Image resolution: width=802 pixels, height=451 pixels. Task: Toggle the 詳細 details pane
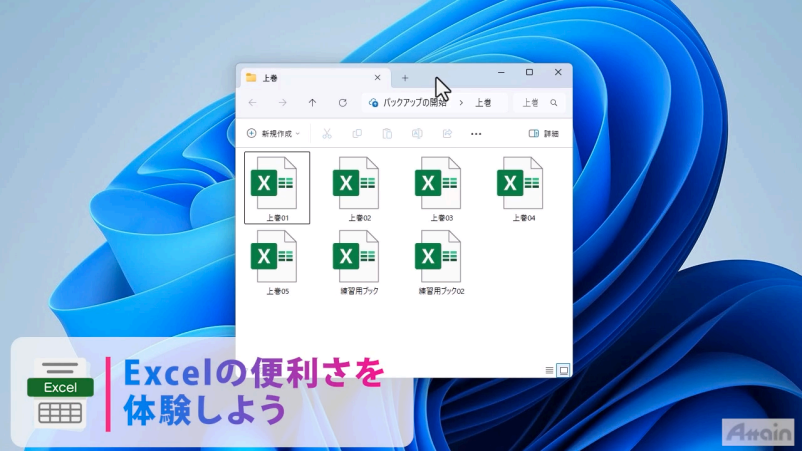click(543, 133)
